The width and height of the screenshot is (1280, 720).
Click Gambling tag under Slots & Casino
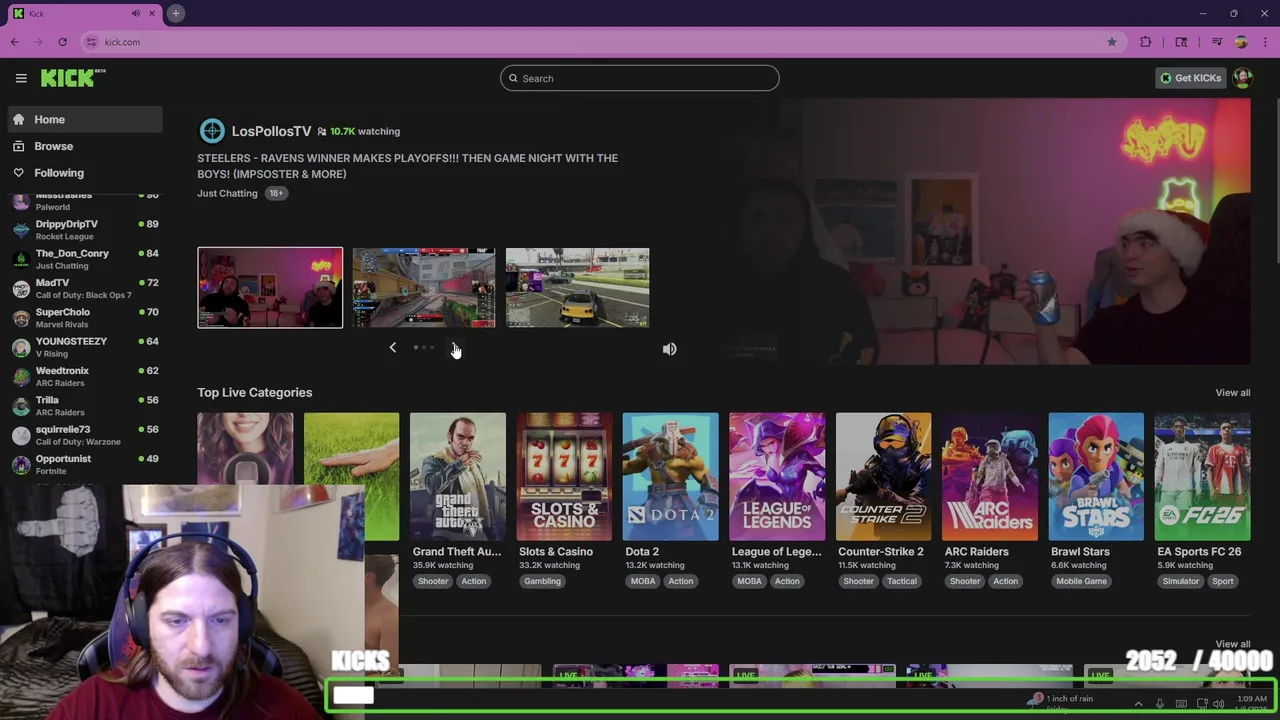(x=542, y=581)
